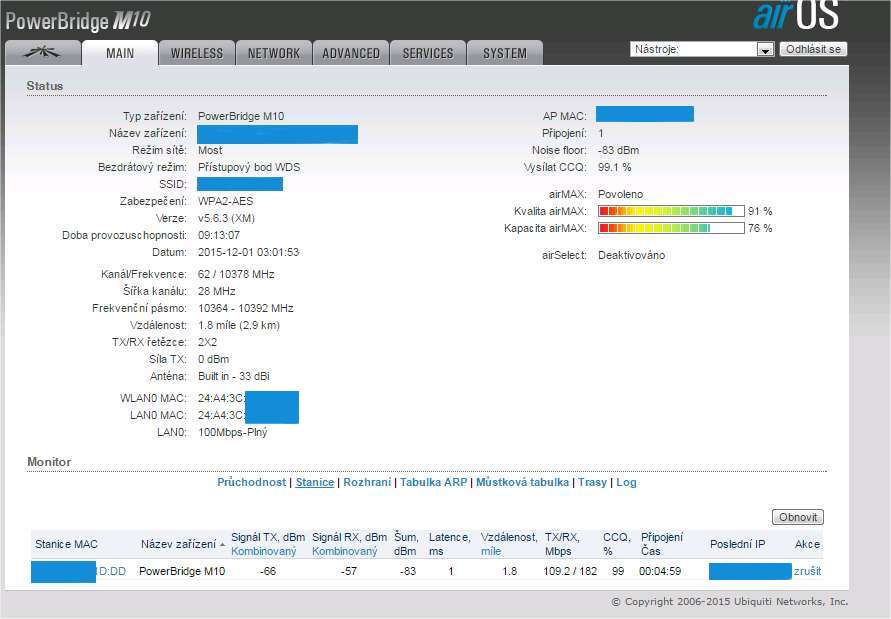
Task: Click the airOS logo
Action: 796,15
